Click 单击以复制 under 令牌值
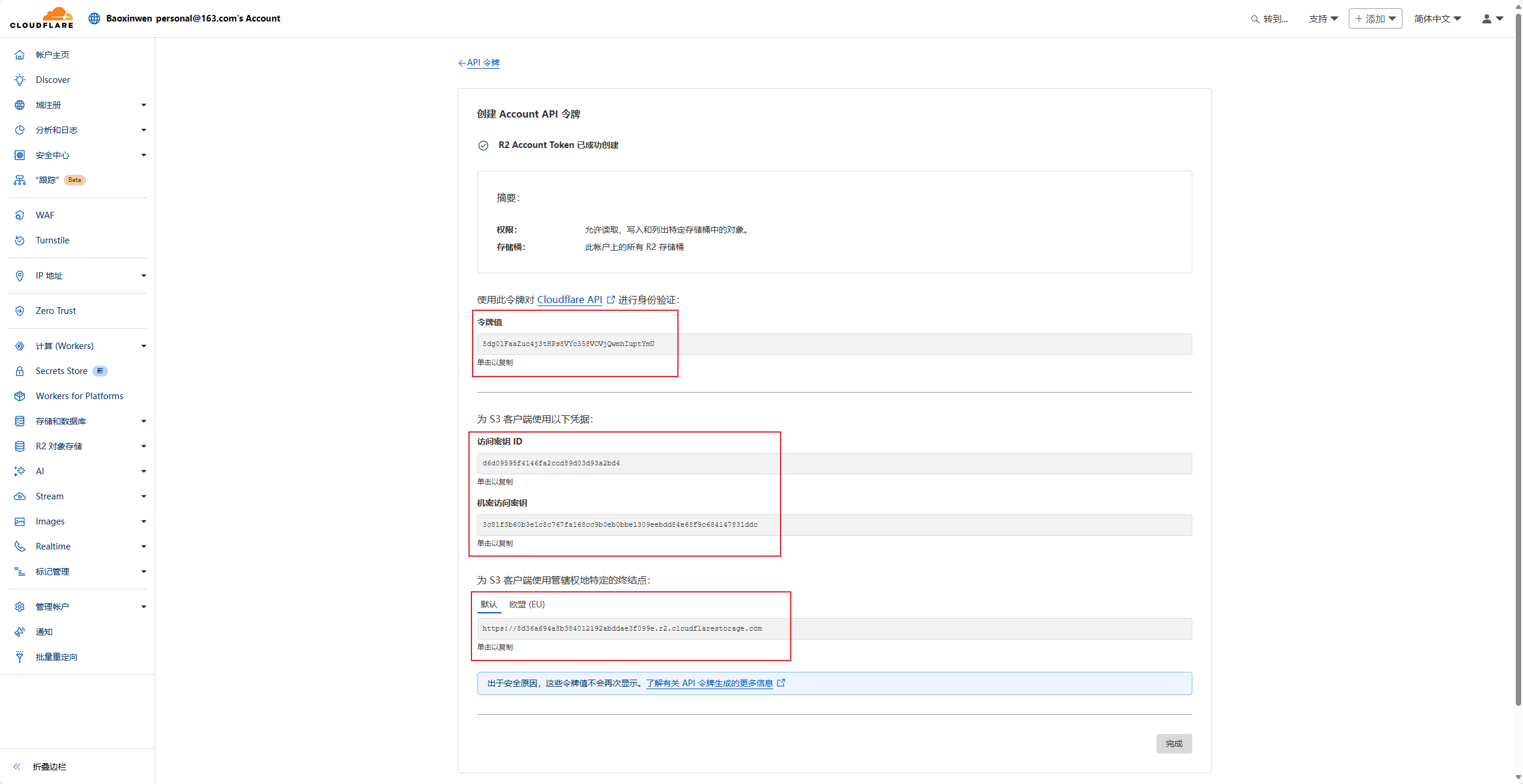The height and width of the screenshot is (784, 1523). coord(495,363)
